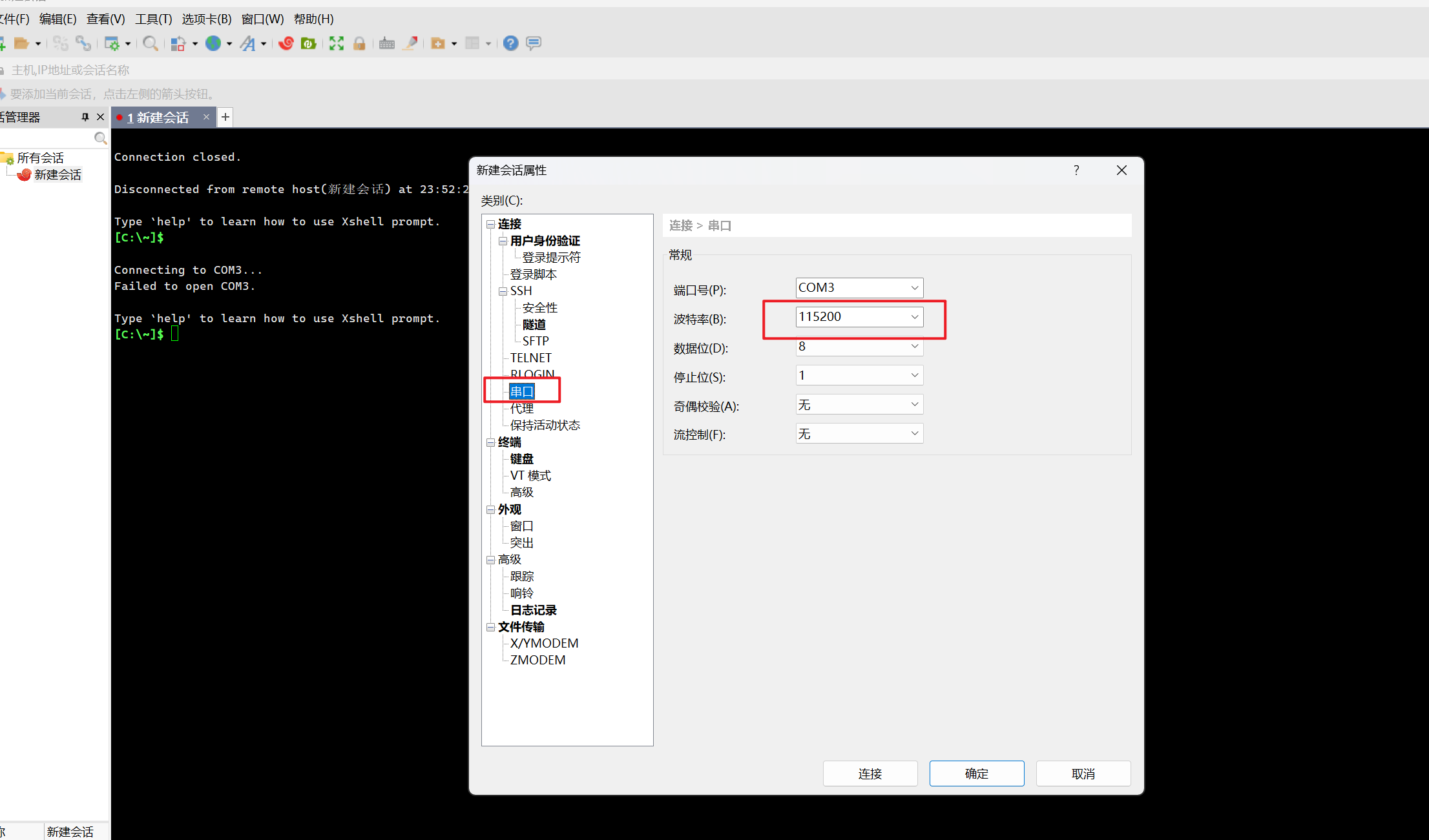1429x840 pixels.
Task: Open the 端口号 COM3 port dropdown
Action: [913, 287]
